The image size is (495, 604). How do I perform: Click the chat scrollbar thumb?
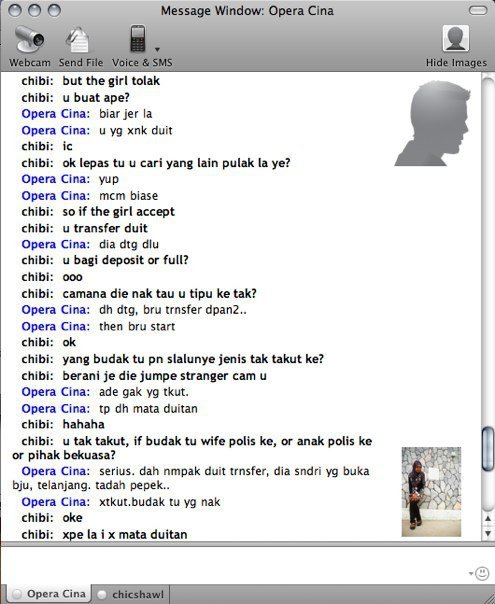[488, 449]
